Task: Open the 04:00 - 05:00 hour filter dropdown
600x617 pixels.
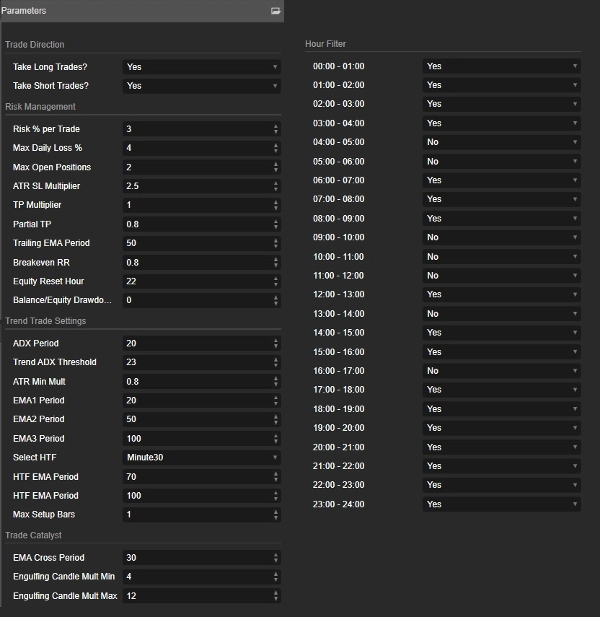Action: pyautogui.click(x=502, y=142)
